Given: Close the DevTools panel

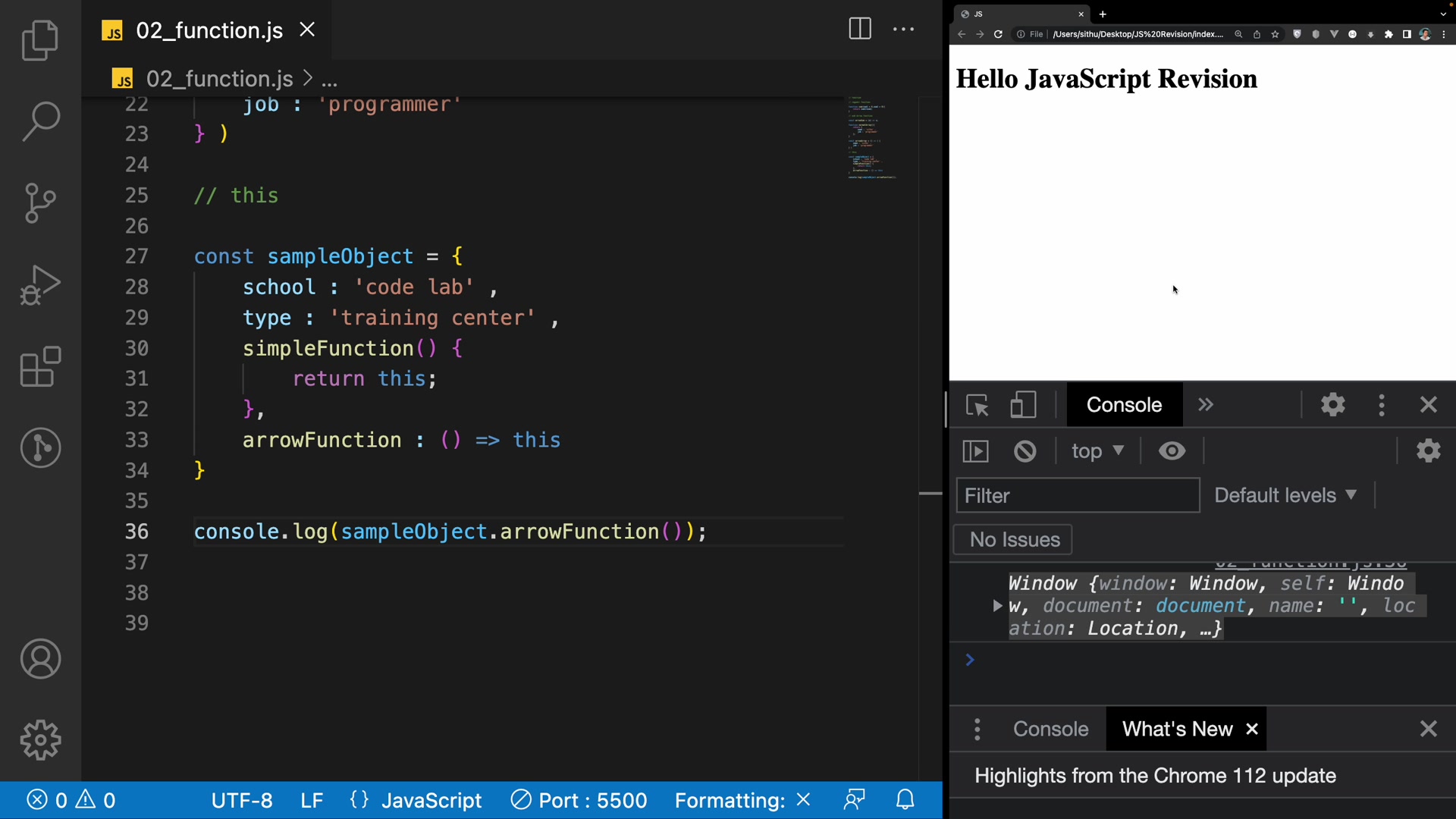Looking at the screenshot, I should (x=1429, y=405).
